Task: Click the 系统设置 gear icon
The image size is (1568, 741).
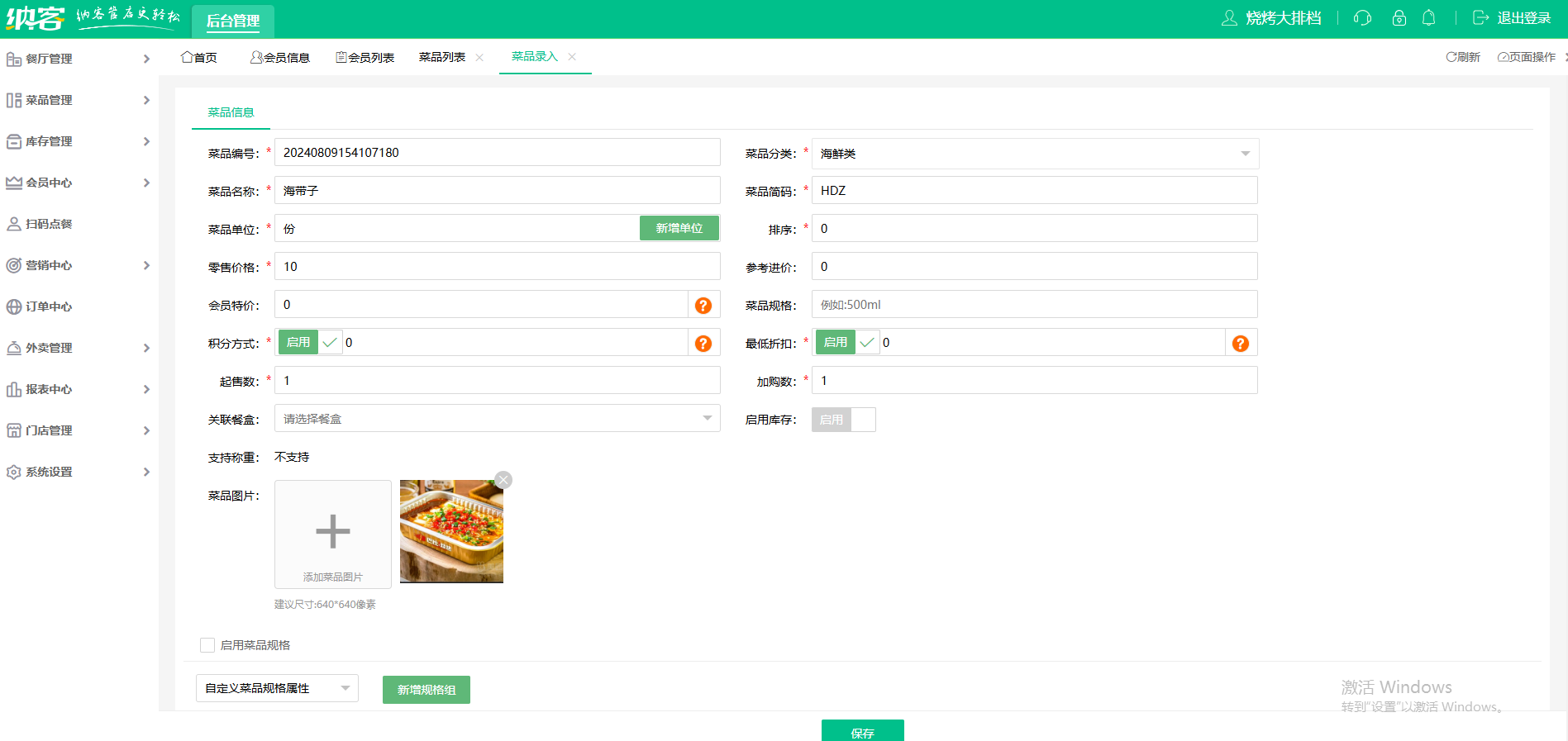Action: (x=14, y=472)
